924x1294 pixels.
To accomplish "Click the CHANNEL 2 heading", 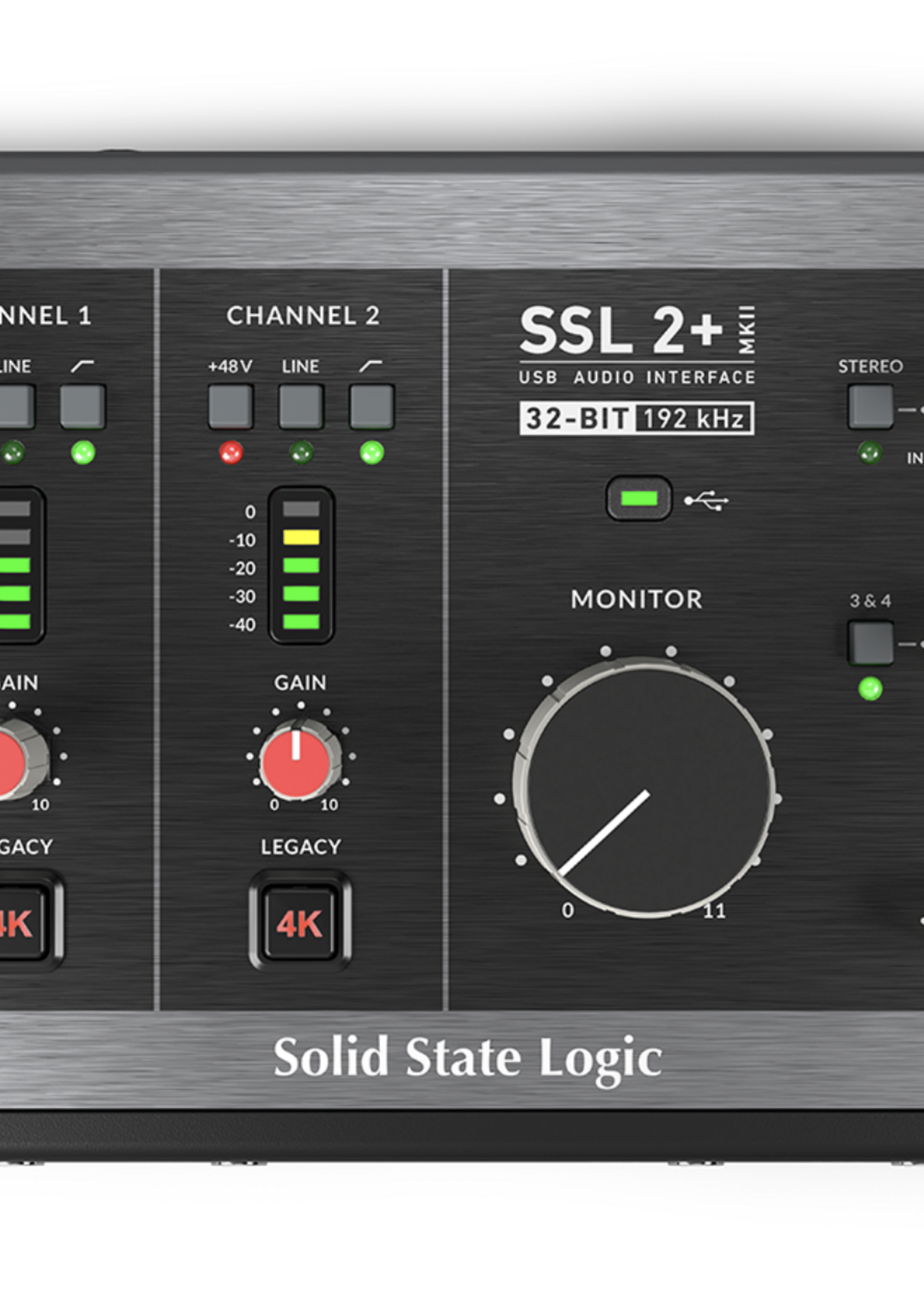I will tap(303, 316).
